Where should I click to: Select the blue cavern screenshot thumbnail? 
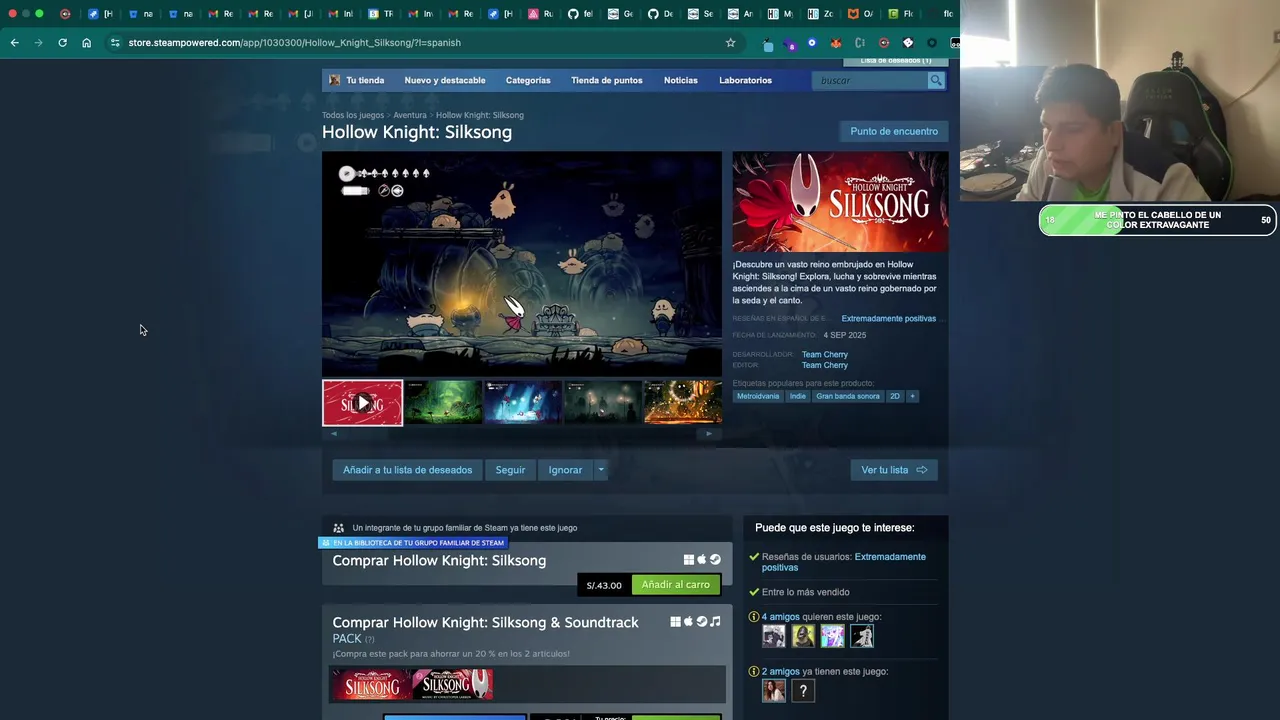click(522, 403)
